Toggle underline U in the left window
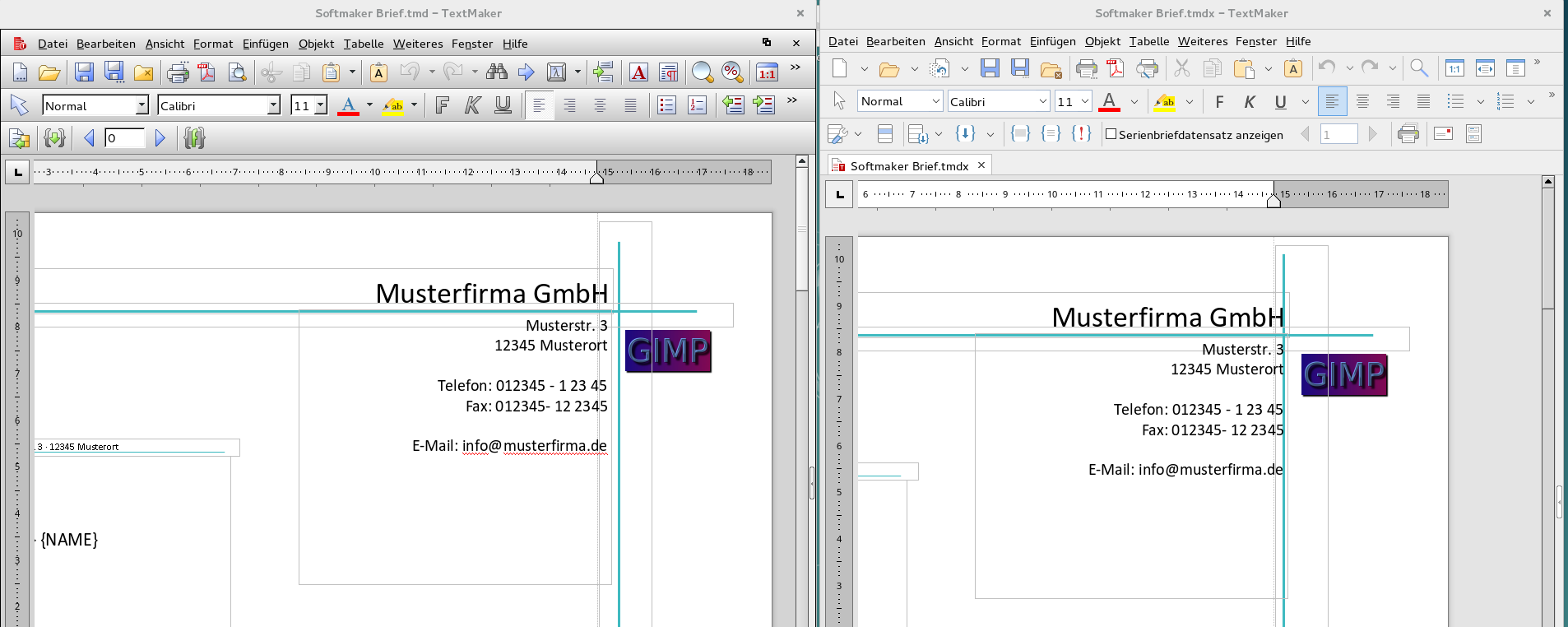The image size is (1568, 627). [x=503, y=105]
